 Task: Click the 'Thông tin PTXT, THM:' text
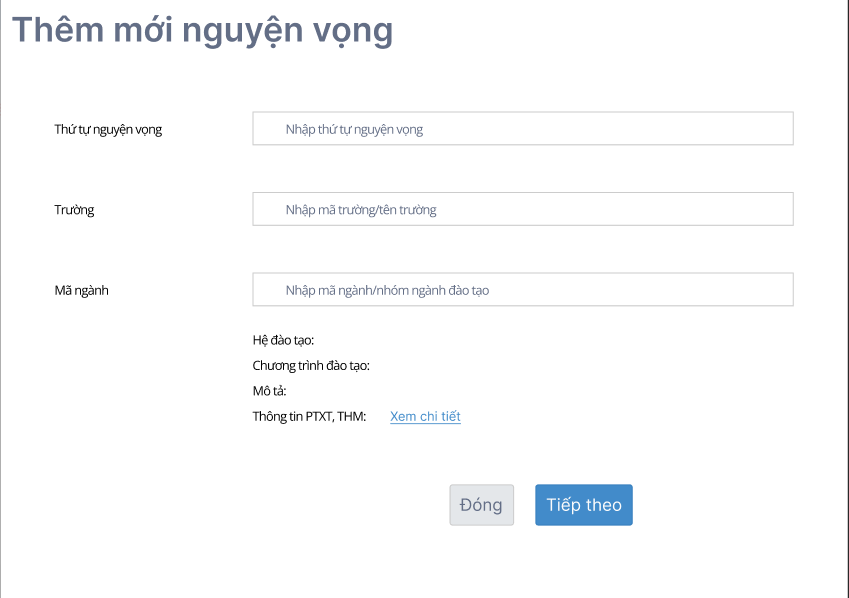click(310, 416)
